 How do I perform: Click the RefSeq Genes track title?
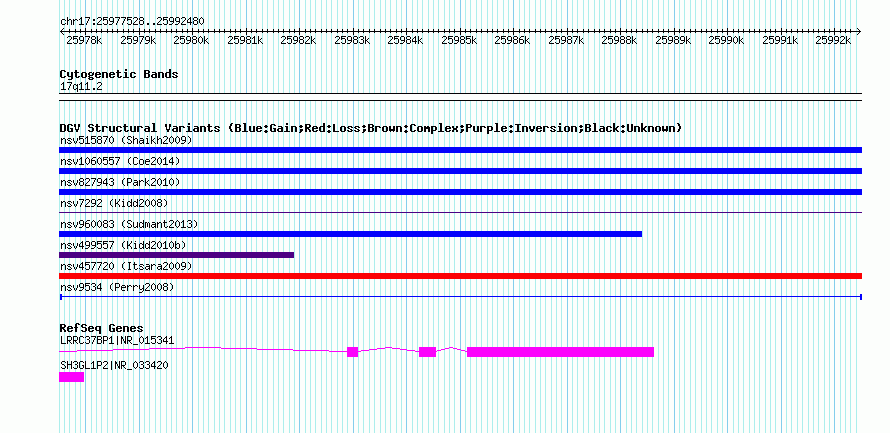pos(101,328)
